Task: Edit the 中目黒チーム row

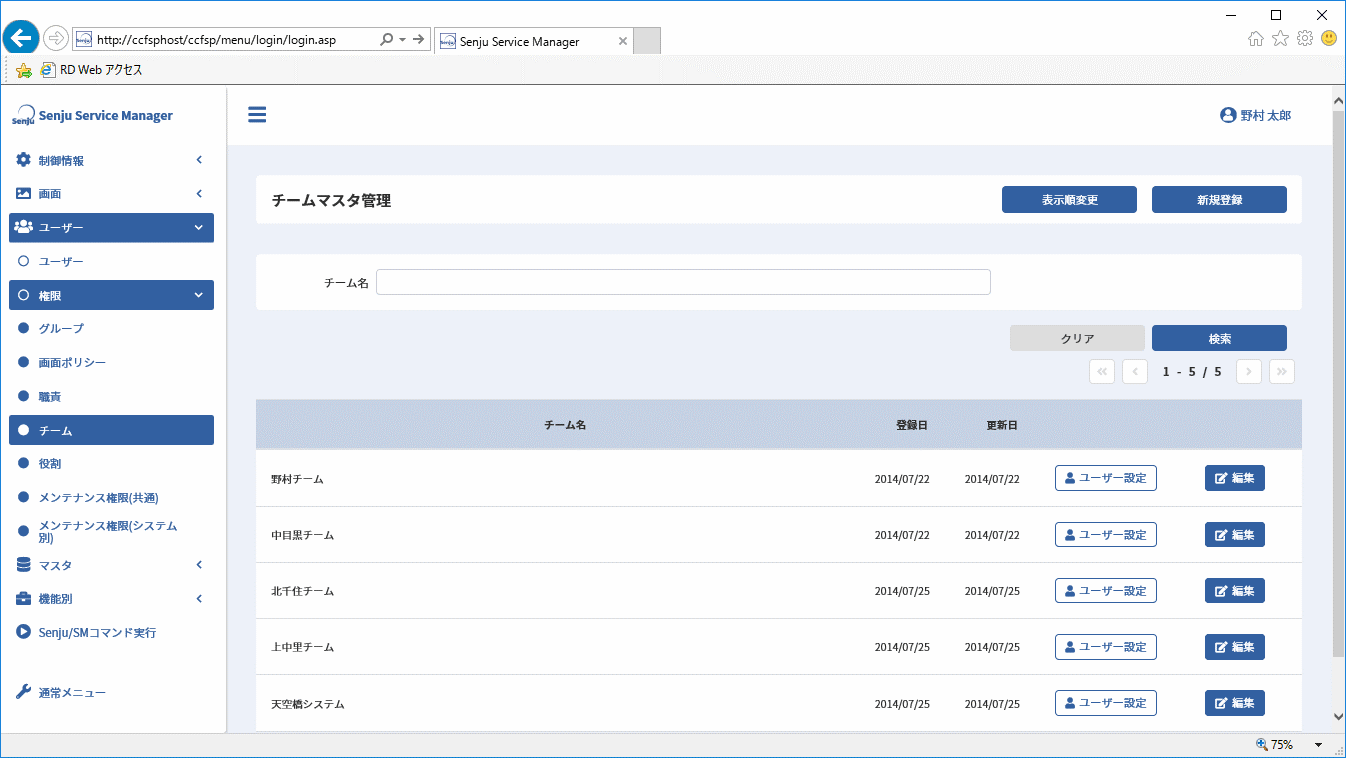Action: click(x=1235, y=535)
